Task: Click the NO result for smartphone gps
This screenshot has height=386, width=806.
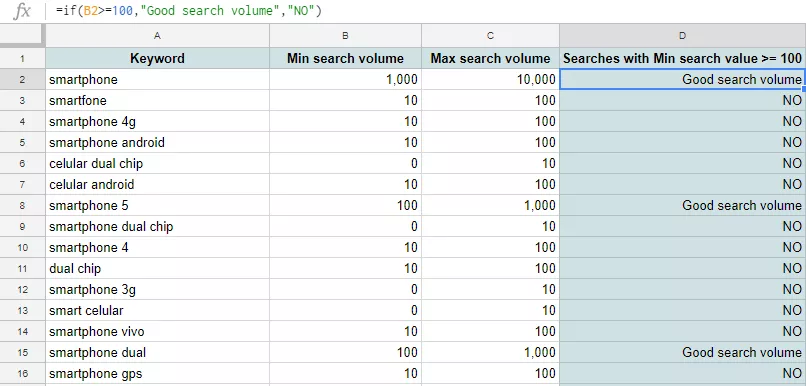Action: click(x=683, y=374)
